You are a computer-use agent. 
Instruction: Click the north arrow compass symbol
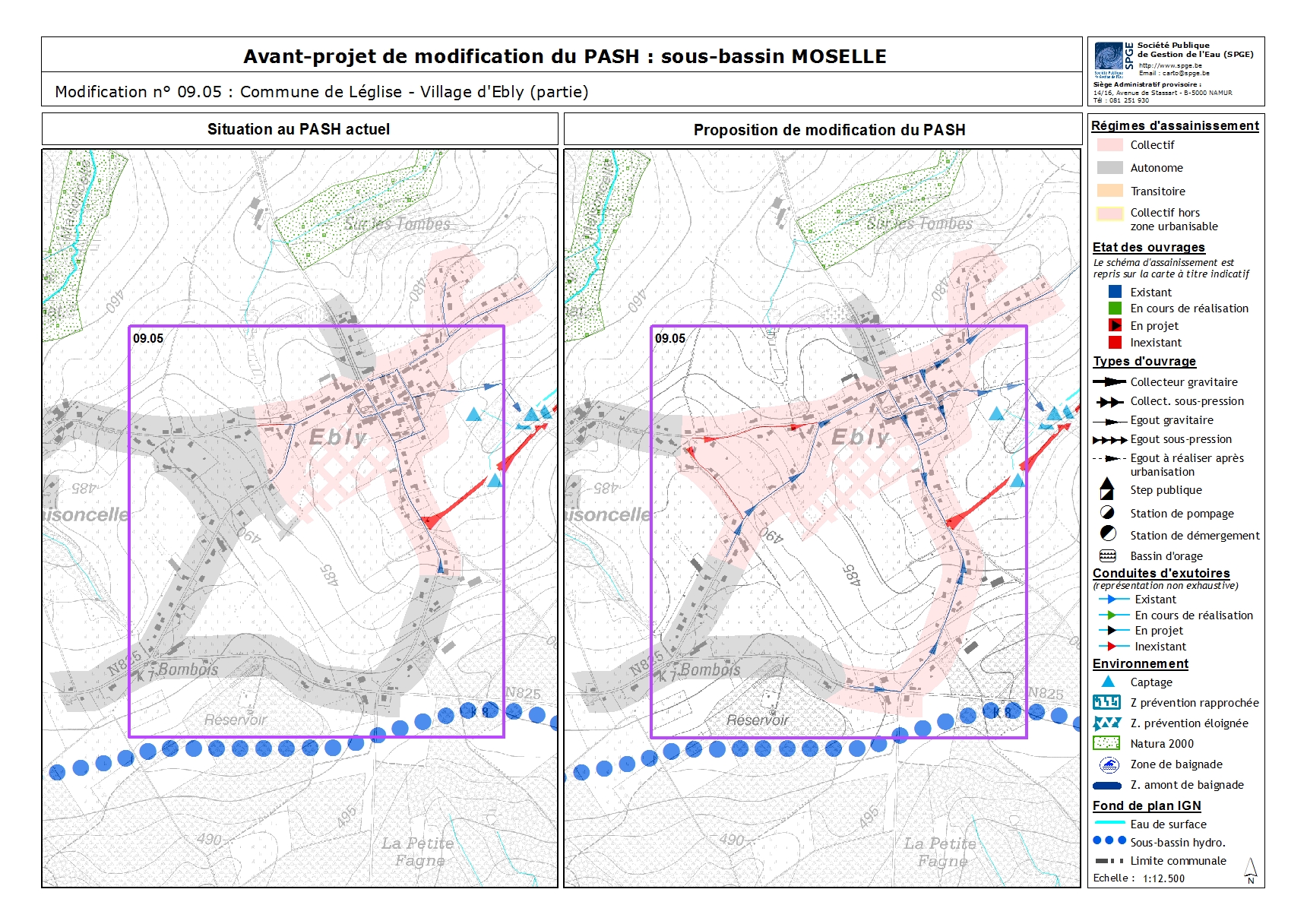coord(1251,870)
